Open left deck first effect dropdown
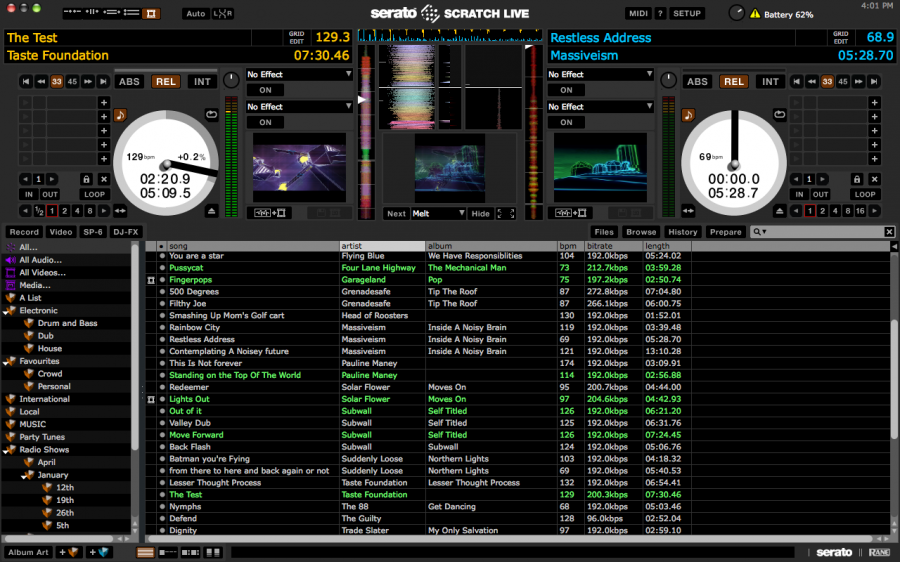The height and width of the screenshot is (562, 900). [299, 74]
